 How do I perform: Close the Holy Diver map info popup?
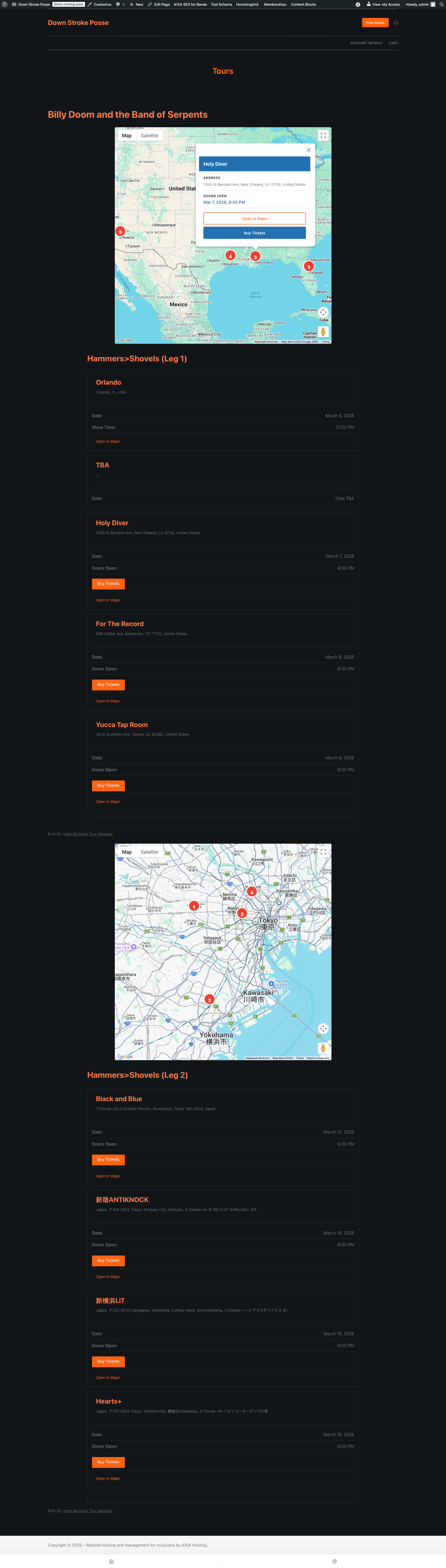click(308, 150)
